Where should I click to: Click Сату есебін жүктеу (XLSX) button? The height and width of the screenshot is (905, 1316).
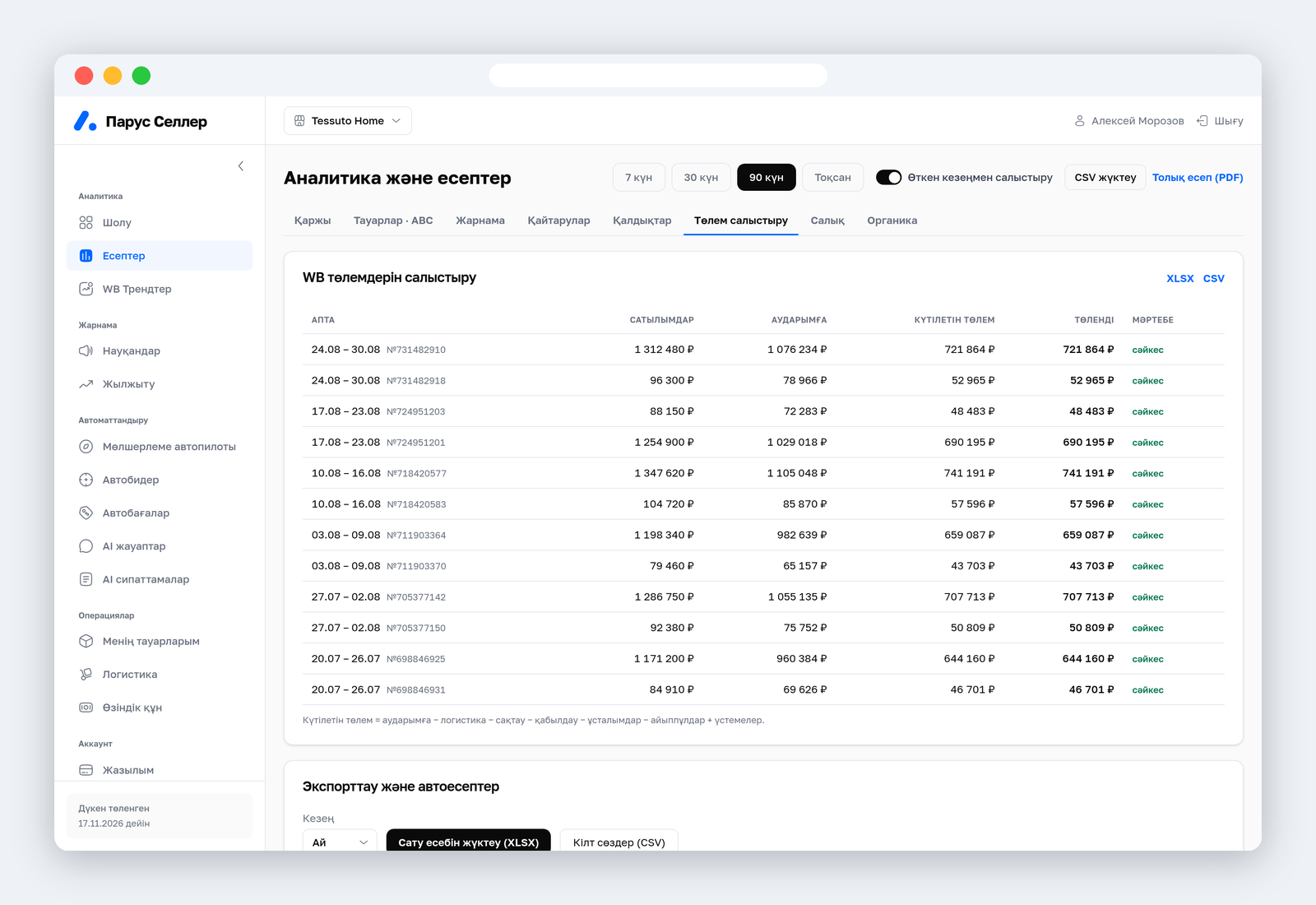(x=469, y=841)
